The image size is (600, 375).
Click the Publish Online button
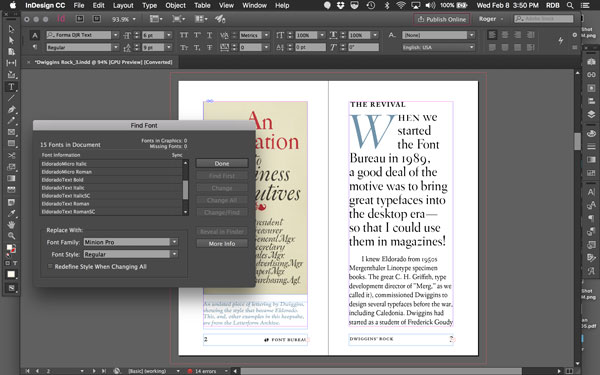(442, 19)
